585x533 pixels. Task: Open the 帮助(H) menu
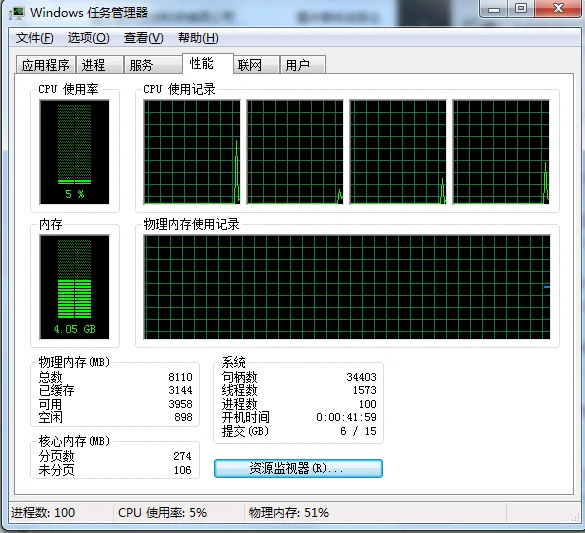pyautogui.click(x=198, y=38)
